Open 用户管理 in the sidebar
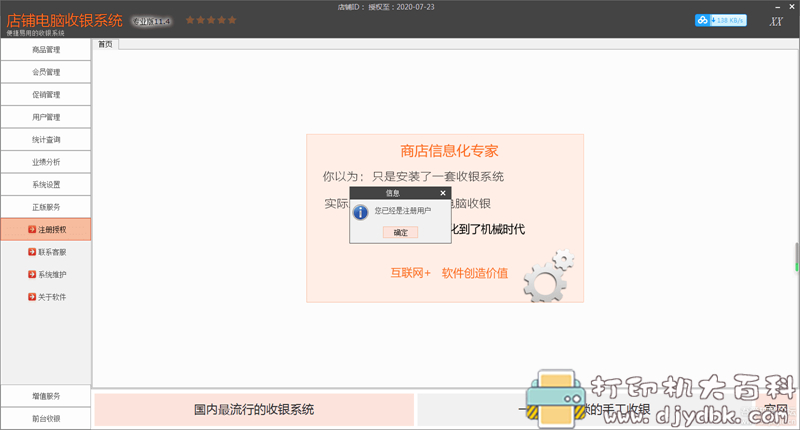Image resolution: width=800 pixels, height=430 pixels. click(x=46, y=117)
